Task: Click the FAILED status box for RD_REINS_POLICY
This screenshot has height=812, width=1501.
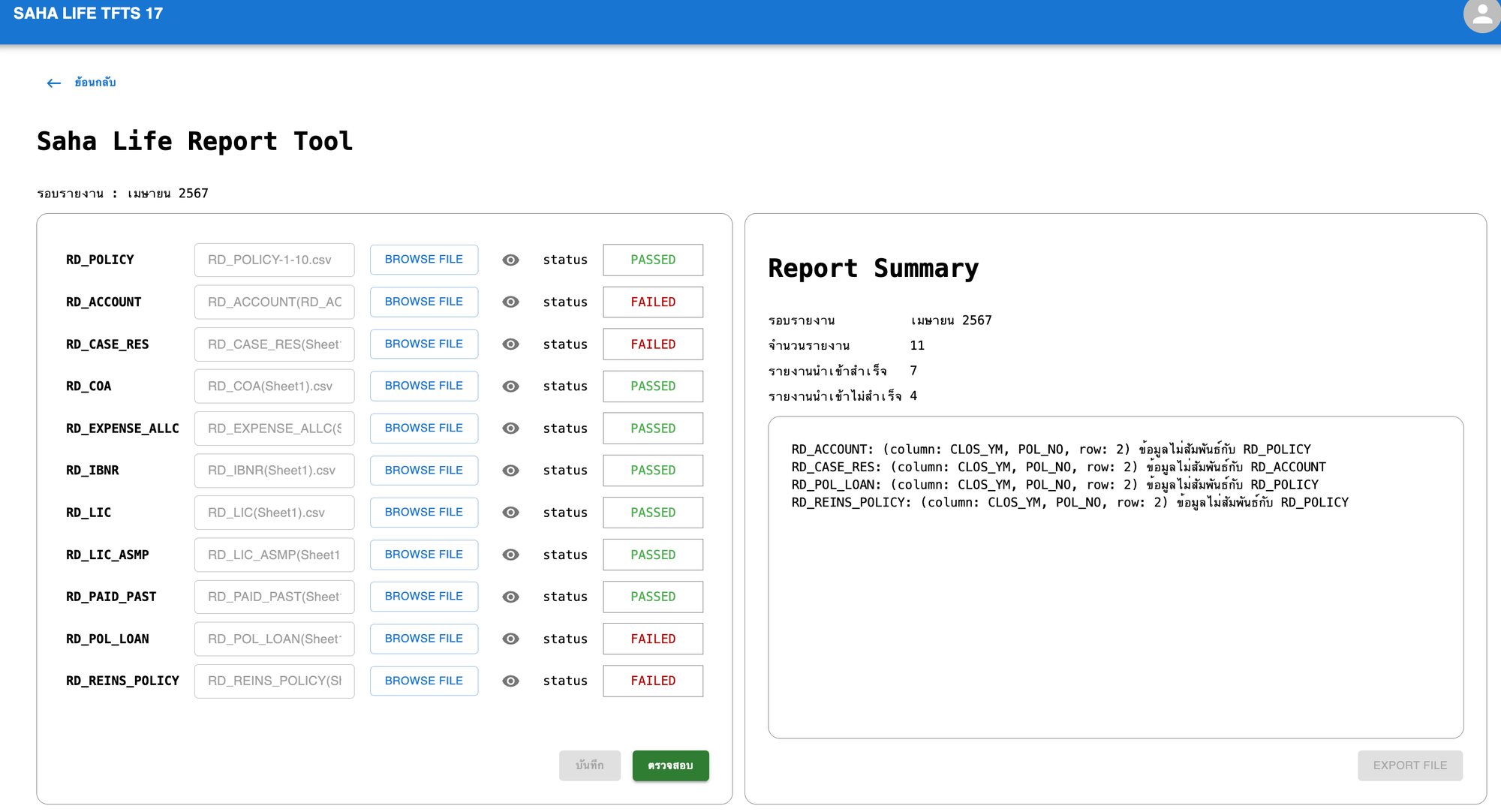Action: point(652,681)
